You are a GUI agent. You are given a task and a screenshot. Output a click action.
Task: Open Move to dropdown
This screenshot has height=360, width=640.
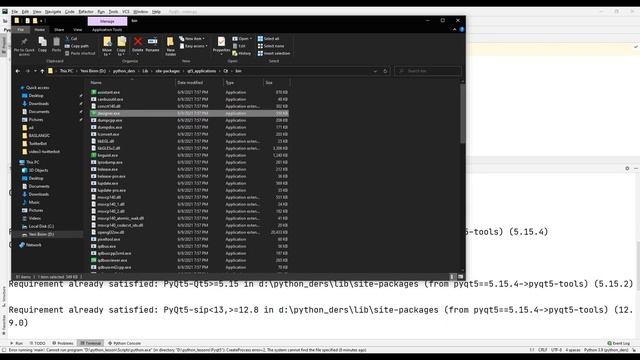pos(107,46)
